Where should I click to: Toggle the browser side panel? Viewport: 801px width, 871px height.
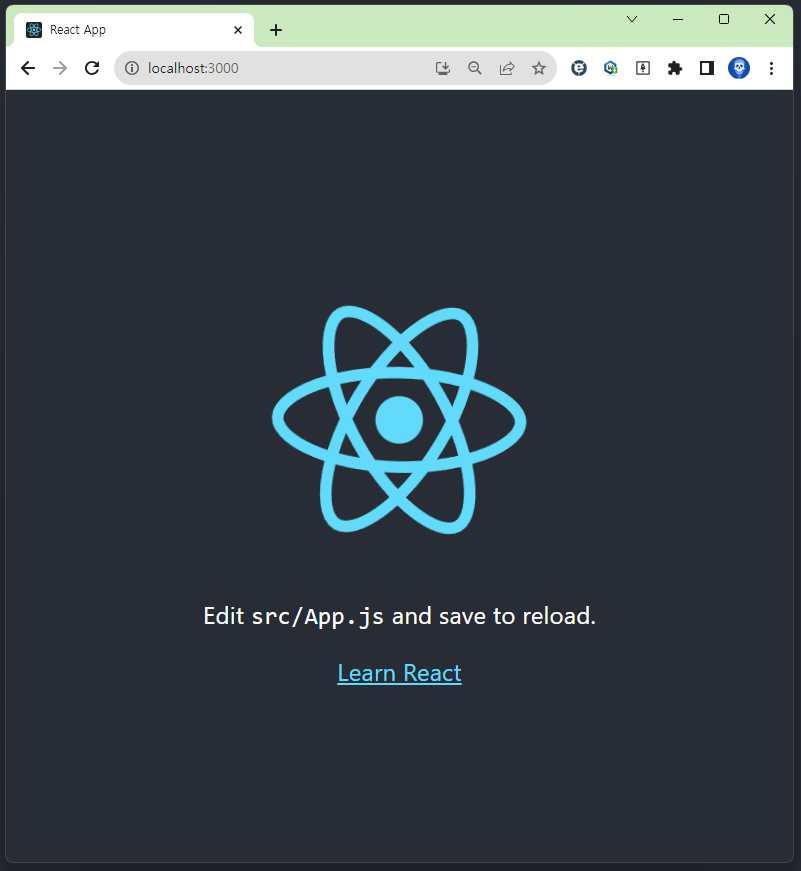(x=707, y=68)
